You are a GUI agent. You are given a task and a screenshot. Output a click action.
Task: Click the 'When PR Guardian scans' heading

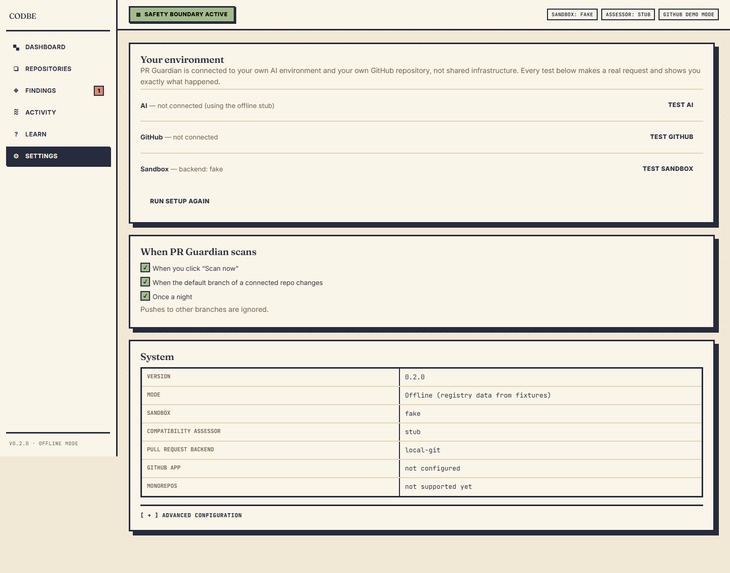198,252
